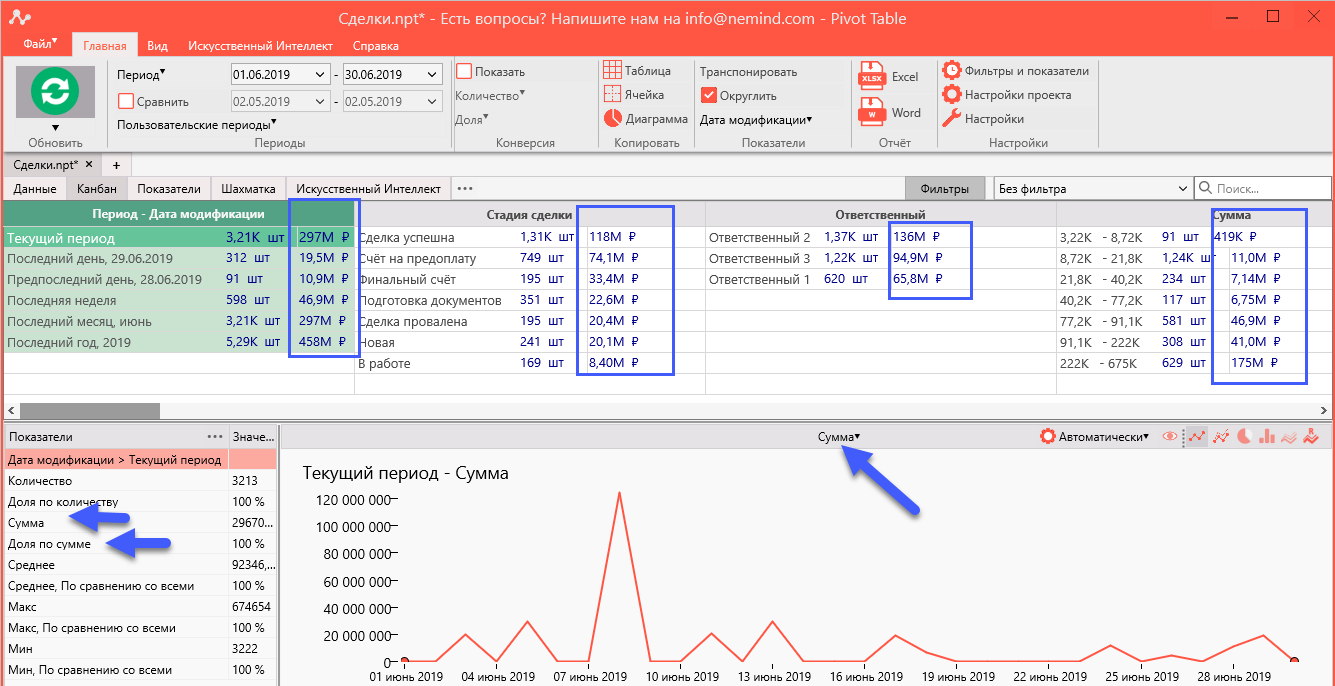Switch to the Данные view tab
This screenshot has height=686, width=1335.
[35, 188]
